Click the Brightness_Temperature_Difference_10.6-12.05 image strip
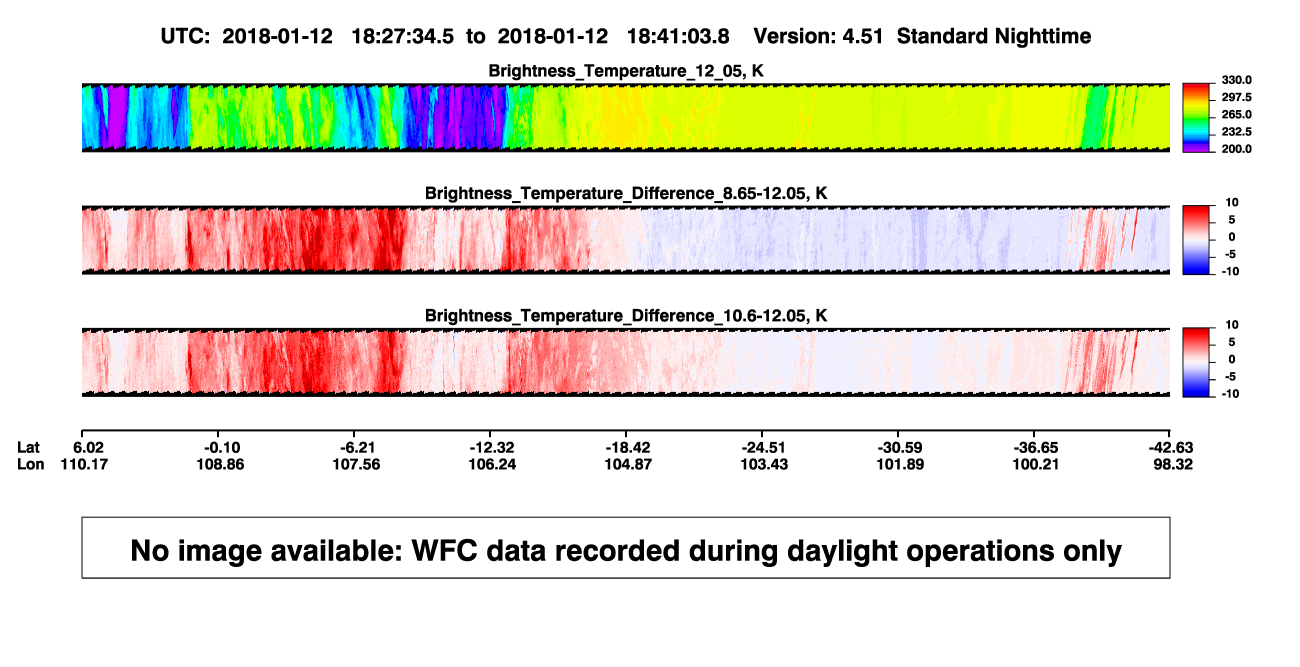The width and height of the screenshot is (1300, 667). coord(625,362)
